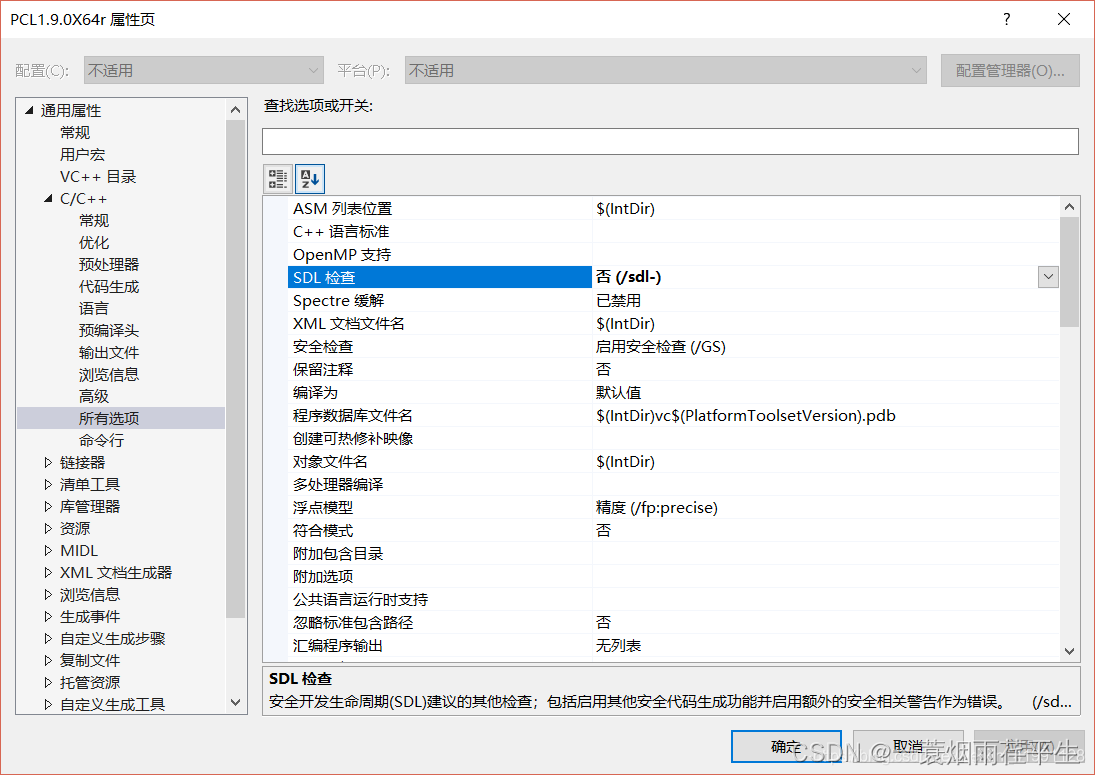Select the 符合模式 property row
Viewport: 1095px width, 775px height.
(x=674, y=531)
